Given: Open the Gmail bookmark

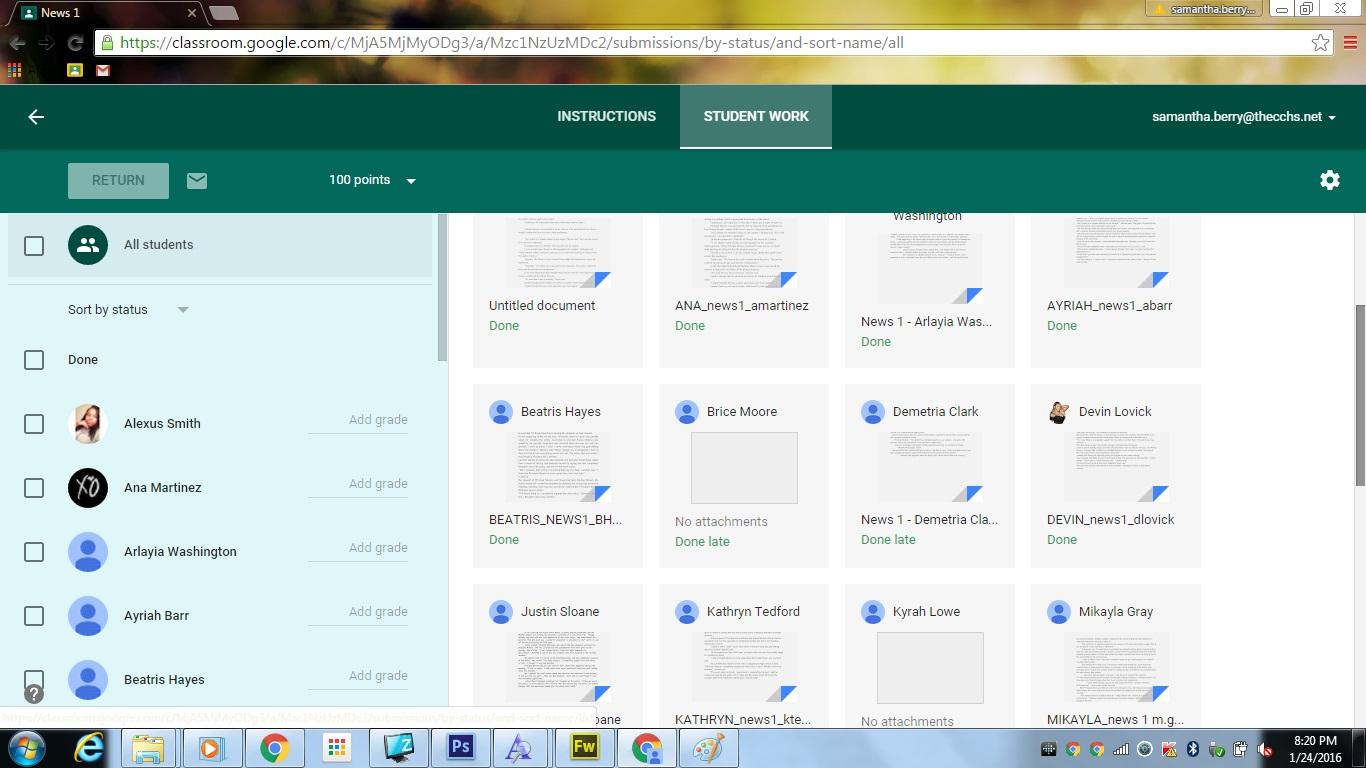Looking at the screenshot, I should tap(102, 70).
